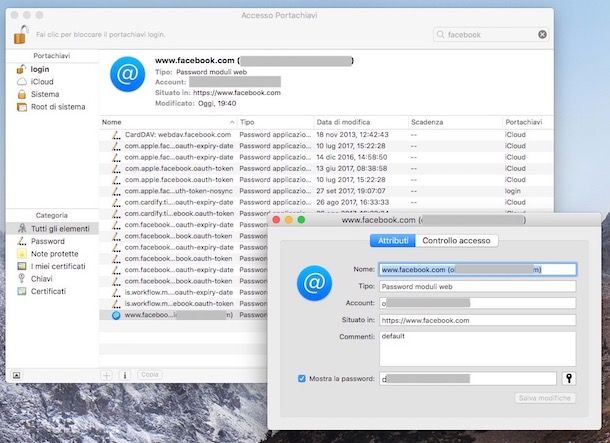Click the Commenti text area
Viewport: 610px width, 443px height.
coord(477,349)
